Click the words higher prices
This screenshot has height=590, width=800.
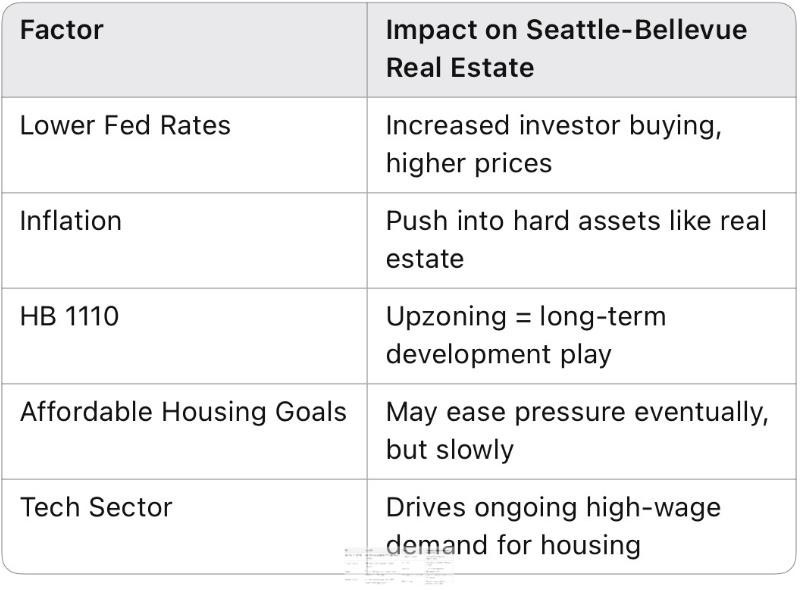(469, 164)
